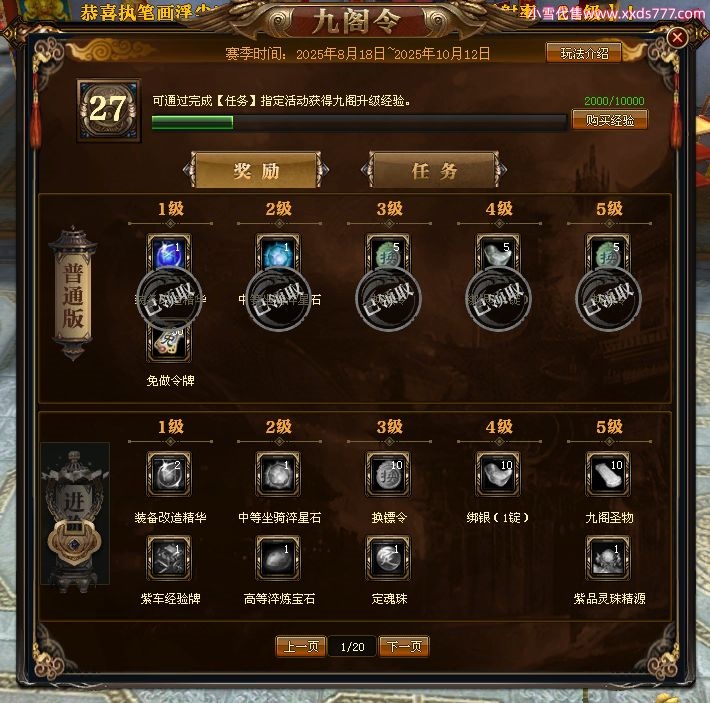Click the 进阶版 lantern banner
Screen dimensions: 710x703
(75, 516)
